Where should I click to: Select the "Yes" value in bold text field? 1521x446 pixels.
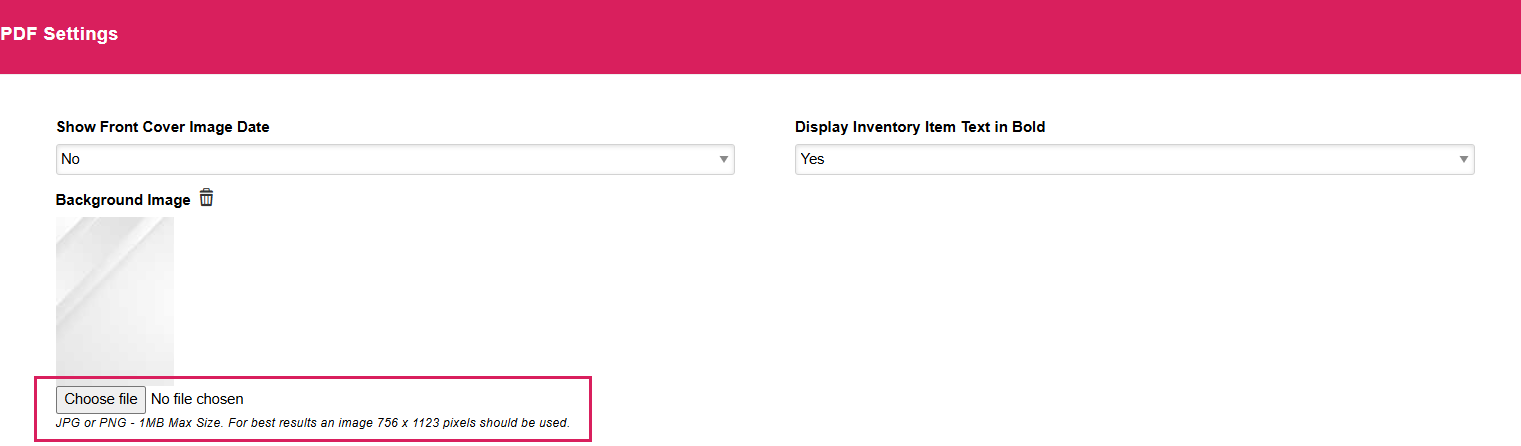click(x=812, y=159)
